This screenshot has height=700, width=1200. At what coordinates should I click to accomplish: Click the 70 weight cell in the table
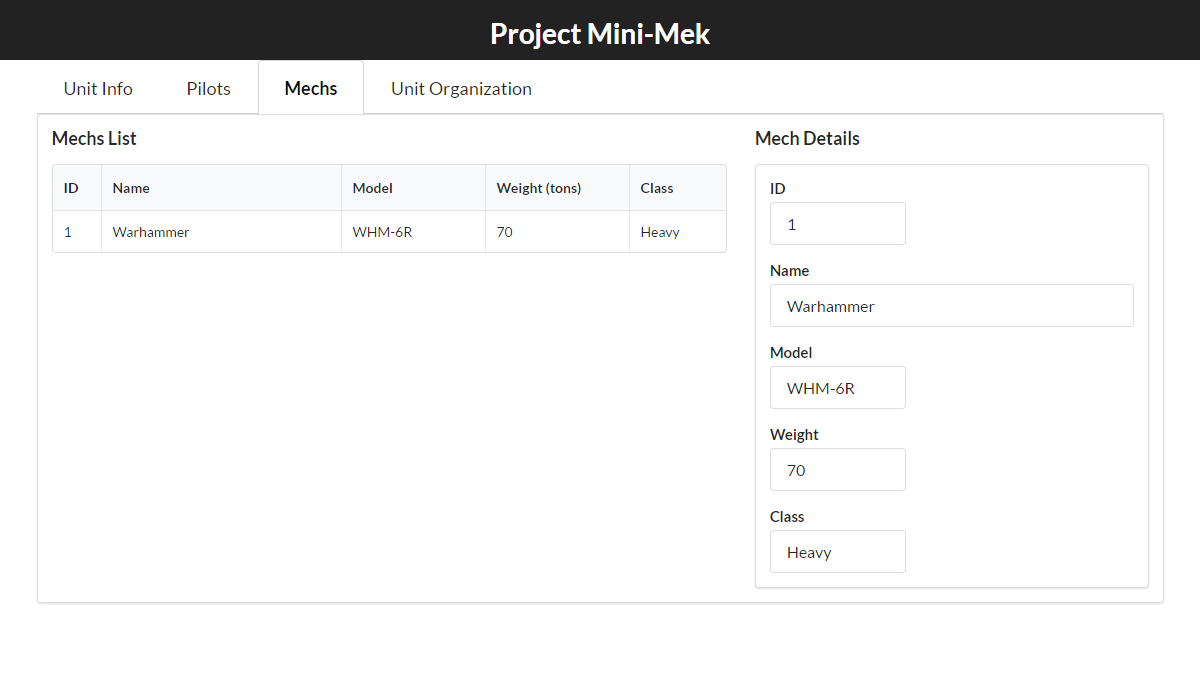pyautogui.click(x=557, y=232)
